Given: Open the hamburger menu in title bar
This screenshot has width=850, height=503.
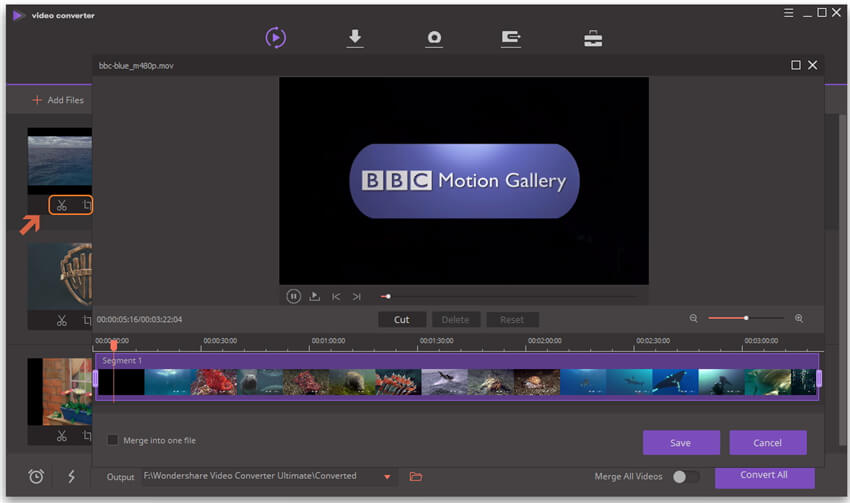Looking at the screenshot, I should point(789,12).
